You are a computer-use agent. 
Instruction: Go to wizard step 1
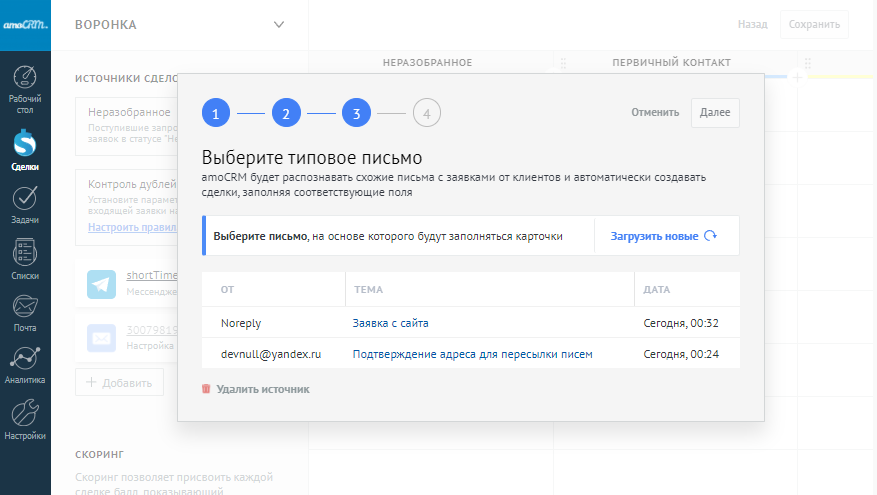[216, 113]
